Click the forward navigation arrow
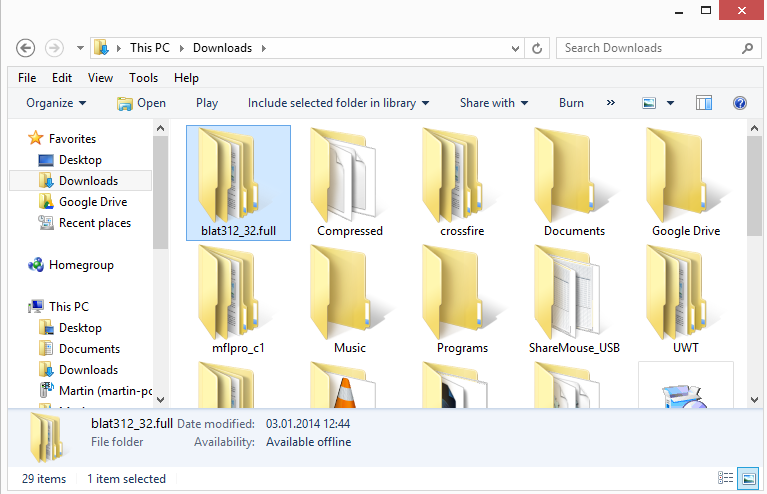This screenshot has height=494, width=767. click(54, 48)
